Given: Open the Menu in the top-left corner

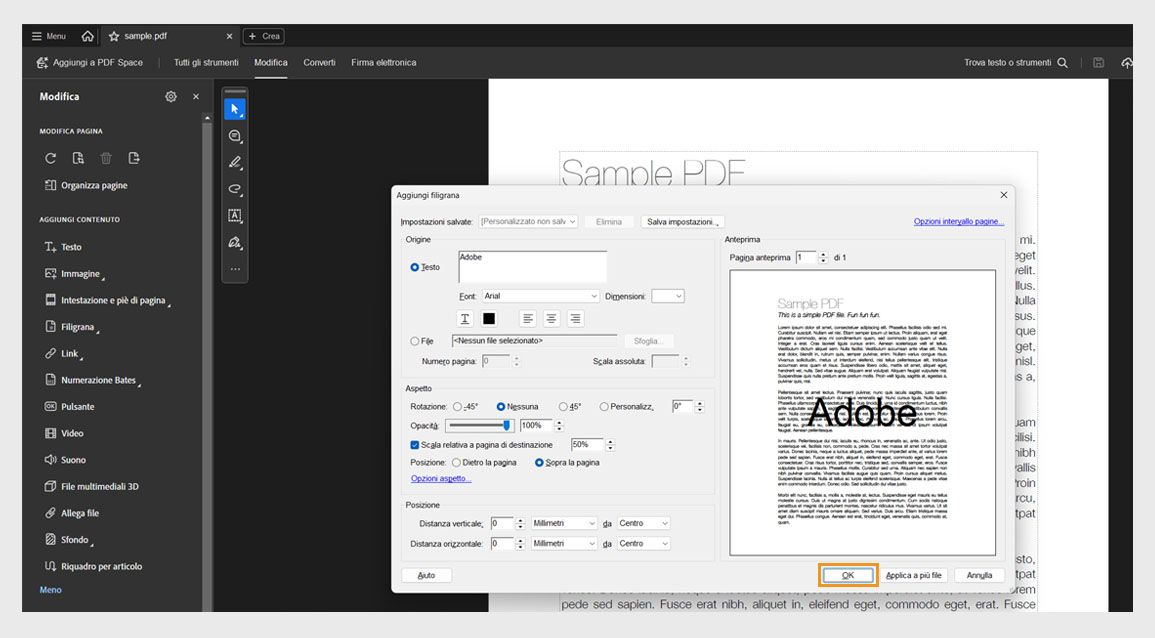Looking at the screenshot, I should point(48,35).
